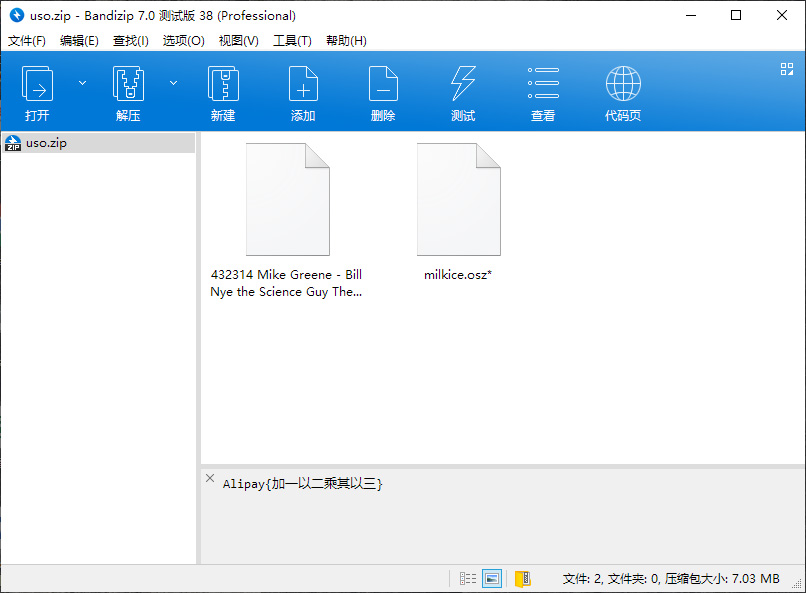This screenshot has height=593, width=806.
Task: Open the 代码页 (Codepage) selector icon
Action: tap(623, 90)
